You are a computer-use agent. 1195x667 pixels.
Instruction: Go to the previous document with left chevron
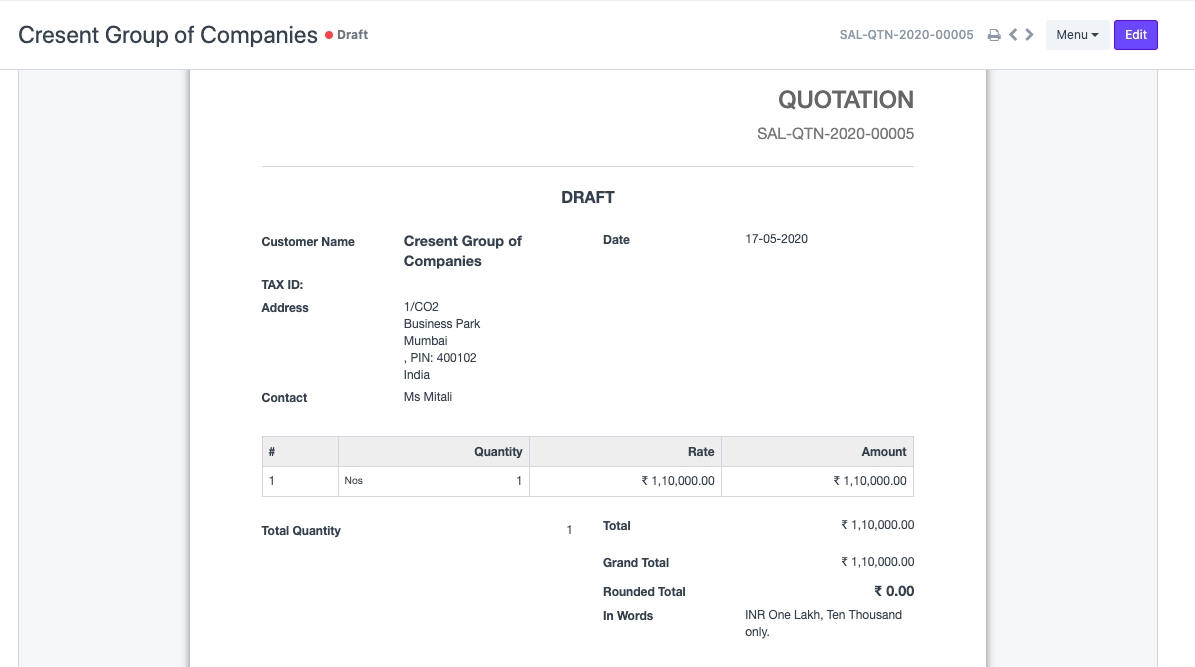click(1013, 35)
